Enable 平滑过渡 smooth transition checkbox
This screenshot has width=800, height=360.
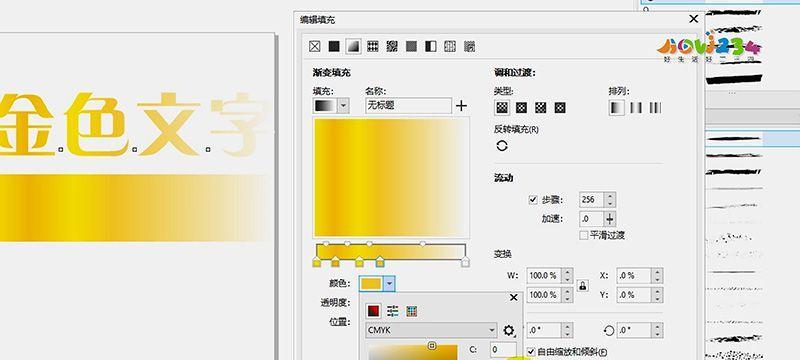click(584, 235)
